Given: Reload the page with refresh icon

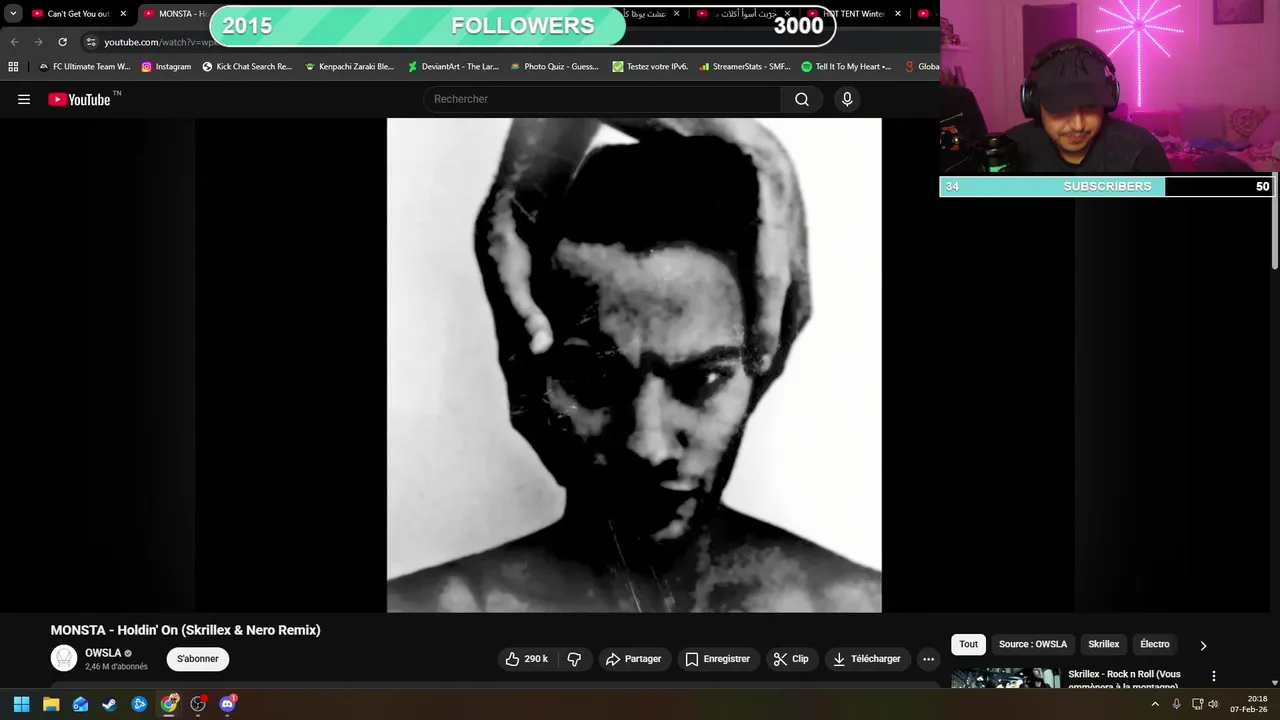Looking at the screenshot, I should click(x=62, y=42).
